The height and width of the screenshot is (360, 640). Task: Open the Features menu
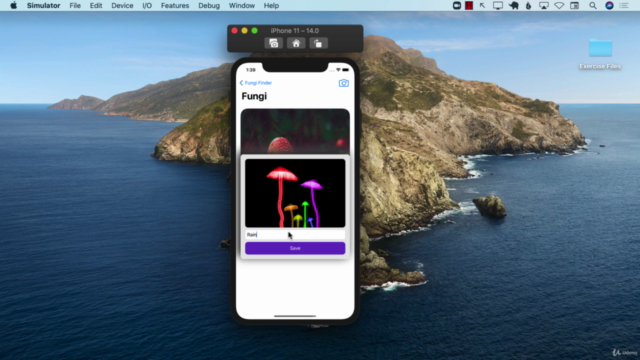[x=175, y=6]
